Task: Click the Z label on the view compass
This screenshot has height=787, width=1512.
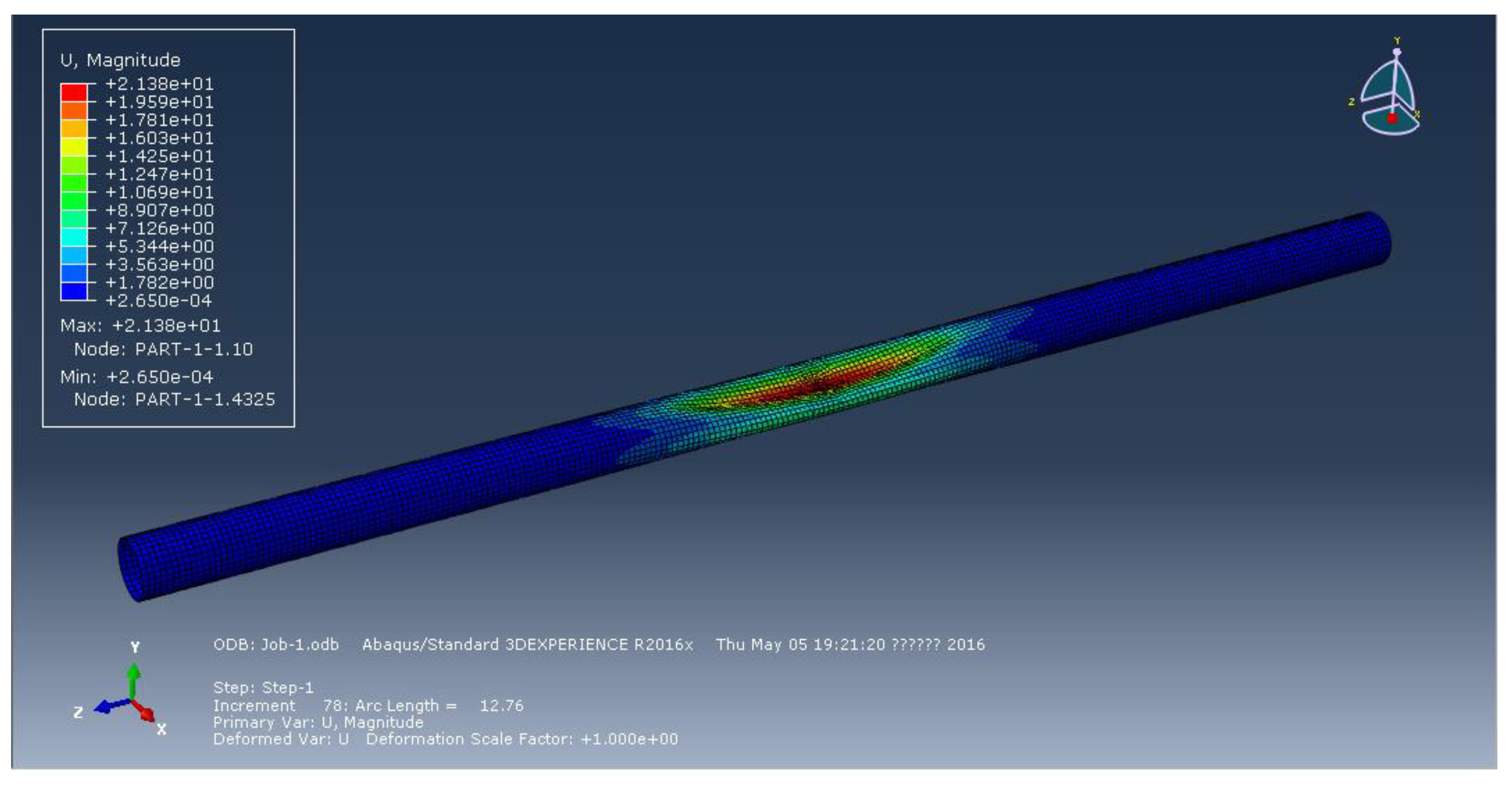Action: tap(1351, 102)
